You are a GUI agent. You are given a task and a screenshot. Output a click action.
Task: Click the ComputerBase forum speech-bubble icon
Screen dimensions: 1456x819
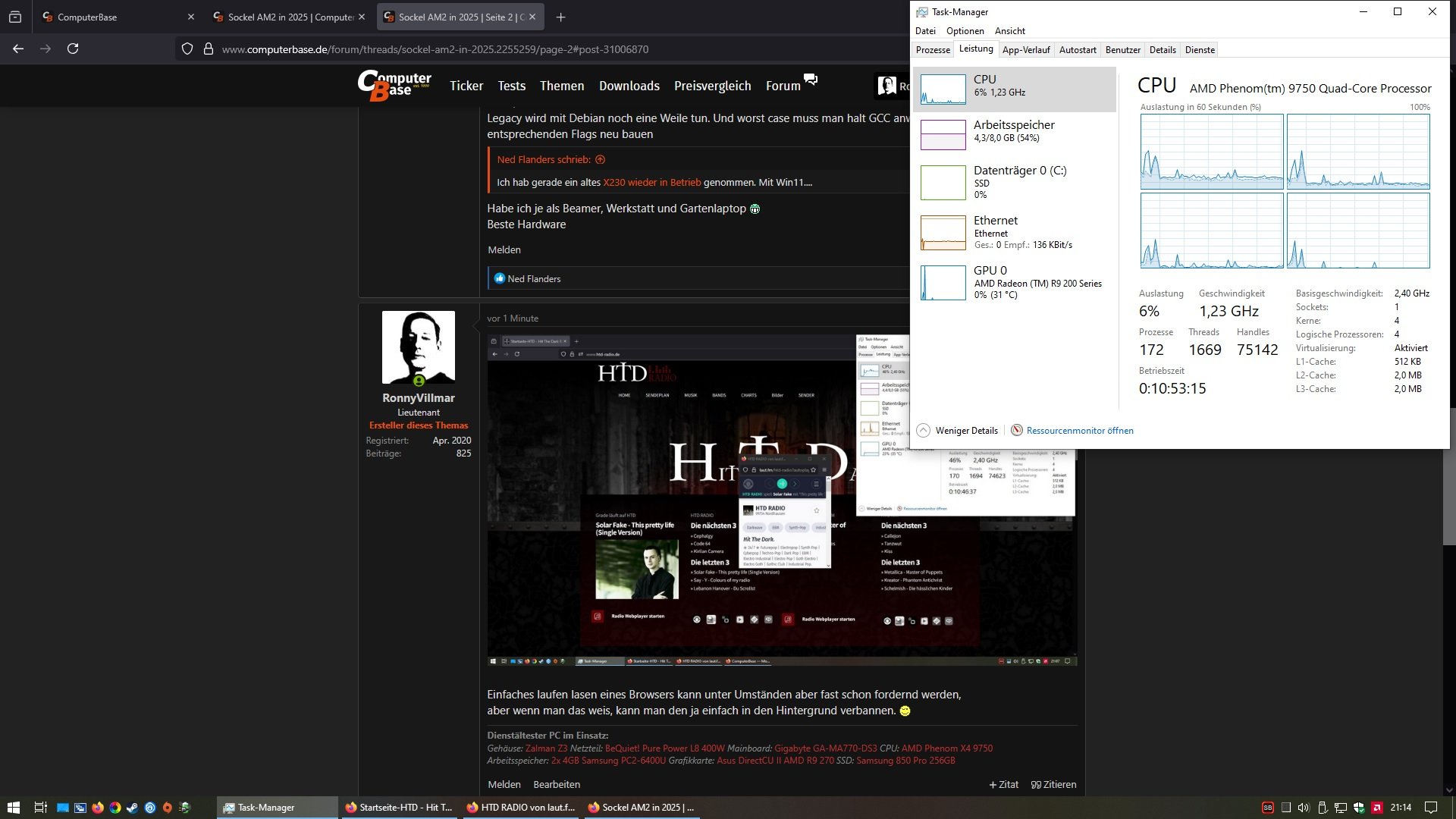click(811, 80)
